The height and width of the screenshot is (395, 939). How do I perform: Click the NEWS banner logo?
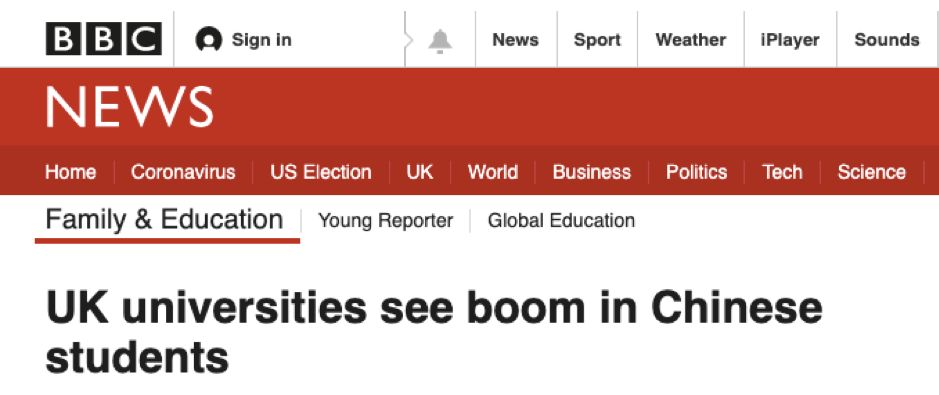click(129, 107)
